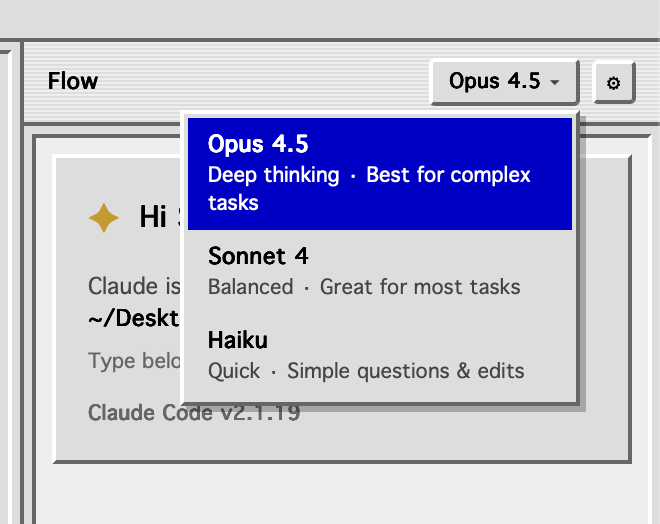The image size is (660, 524).
Task: Click the ~/Desktop path text
Action: click(x=134, y=318)
